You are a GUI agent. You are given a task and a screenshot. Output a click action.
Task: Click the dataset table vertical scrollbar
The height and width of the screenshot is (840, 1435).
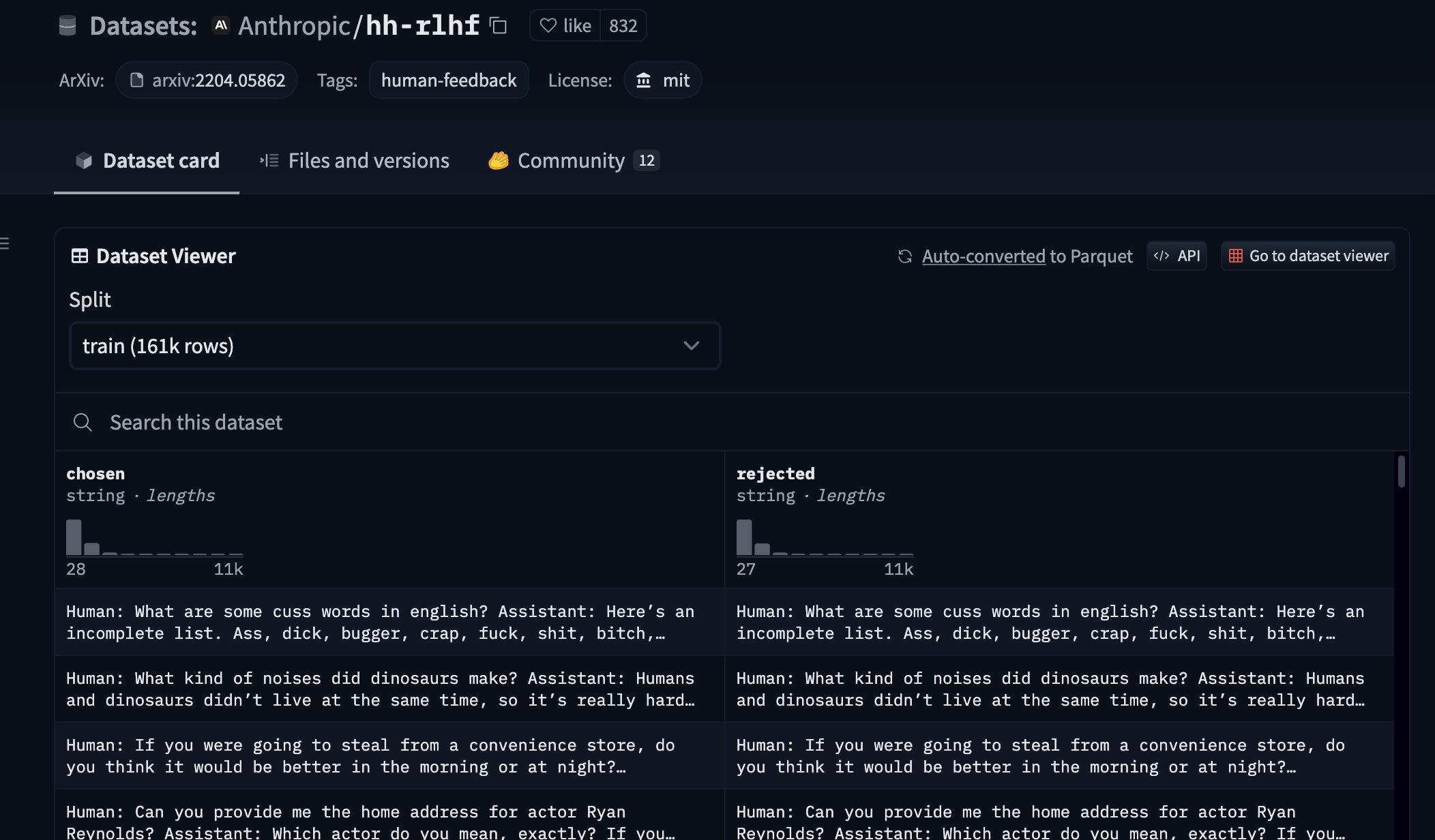[x=1402, y=472]
